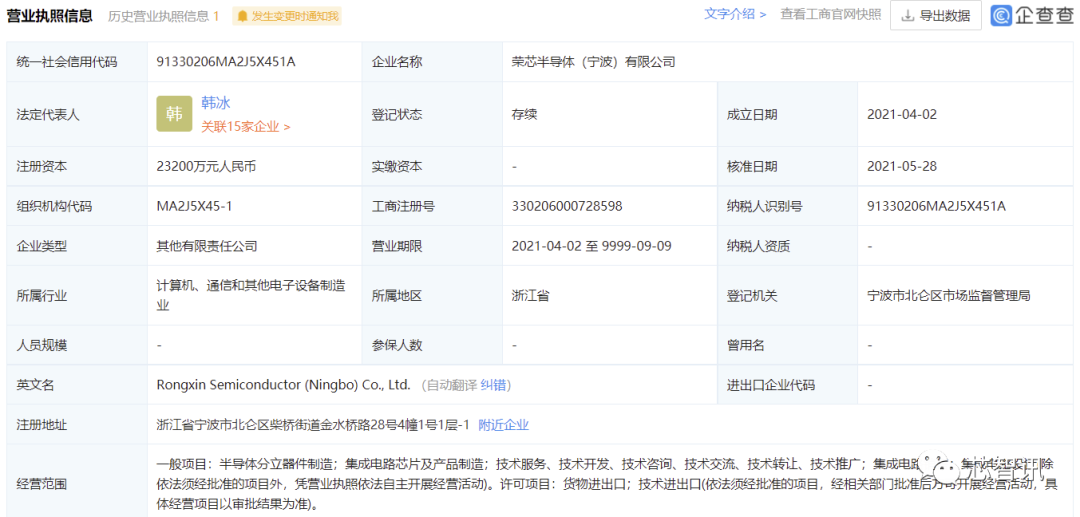The image size is (1080, 517).
Task: Expand the 文字介绍 link with the arrow
Action: click(735, 14)
